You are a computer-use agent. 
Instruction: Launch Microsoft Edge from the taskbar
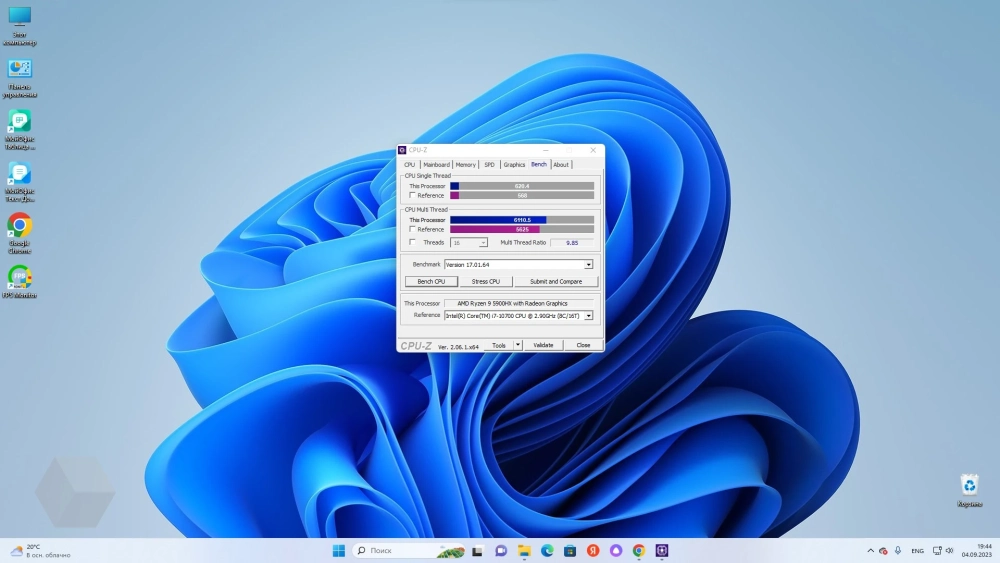pos(547,551)
